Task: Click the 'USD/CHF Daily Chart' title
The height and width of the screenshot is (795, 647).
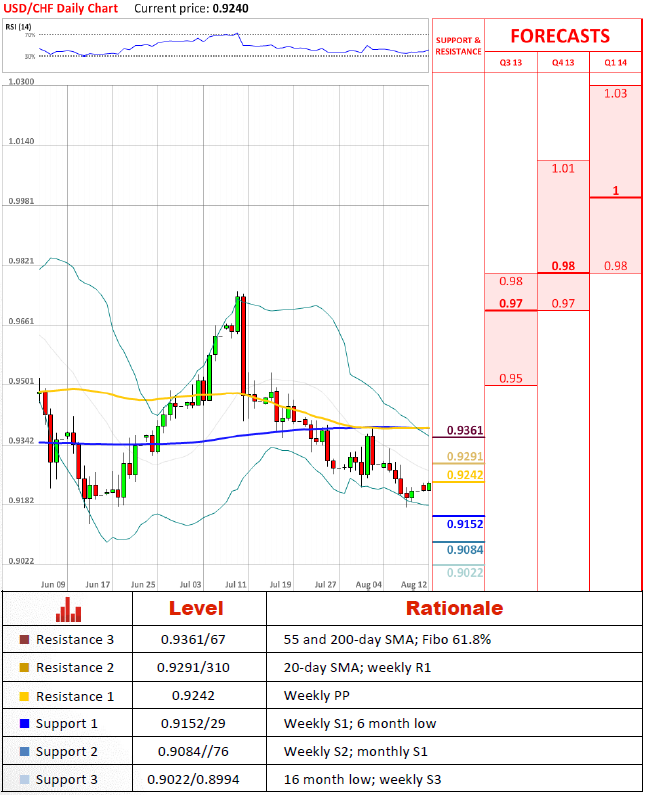Action: (61, 8)
